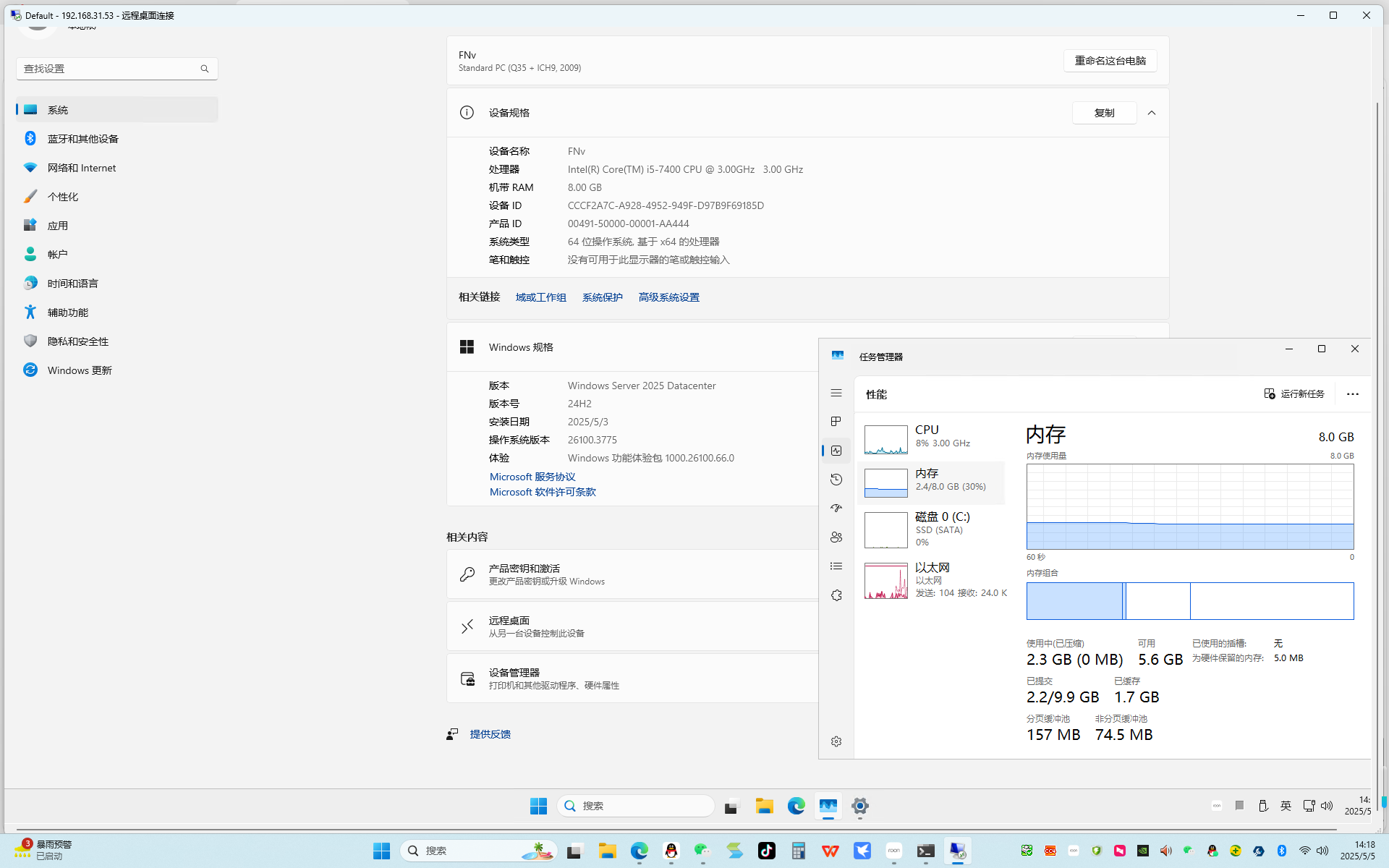Open Startup apps icon in Task Manager
Viewport: 1389px width, 868px height.
[x=836, y=509]
